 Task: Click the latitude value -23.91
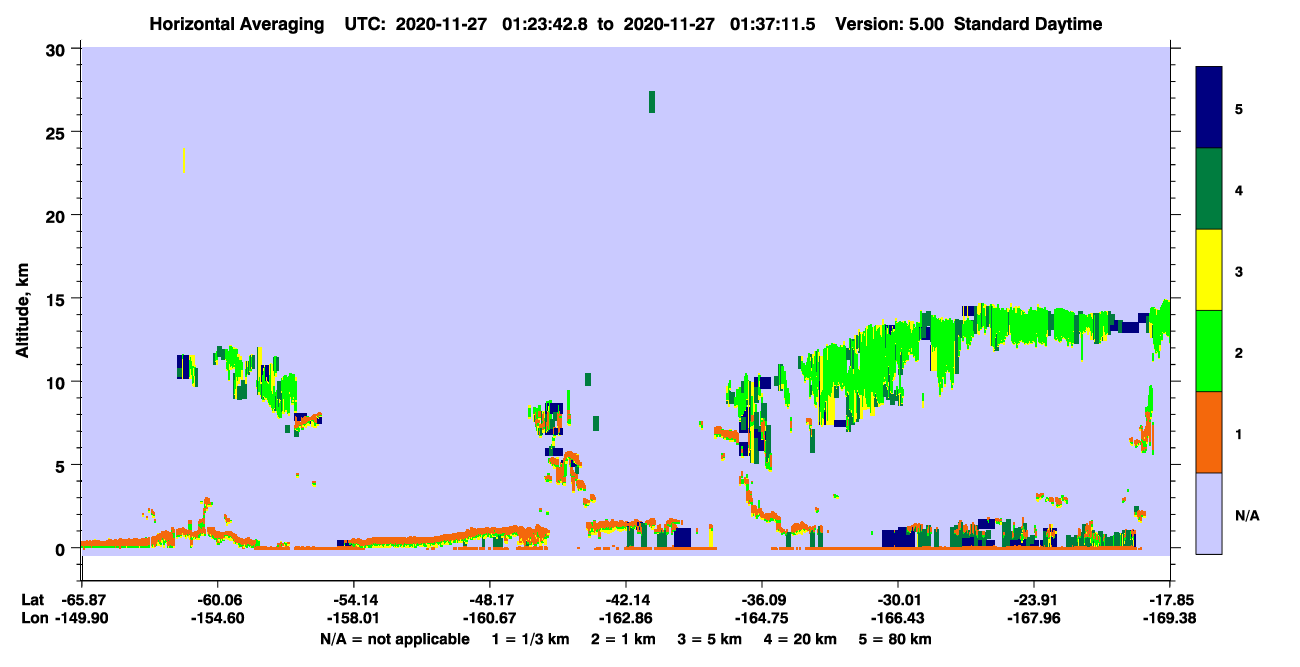tap(1034, 600)
